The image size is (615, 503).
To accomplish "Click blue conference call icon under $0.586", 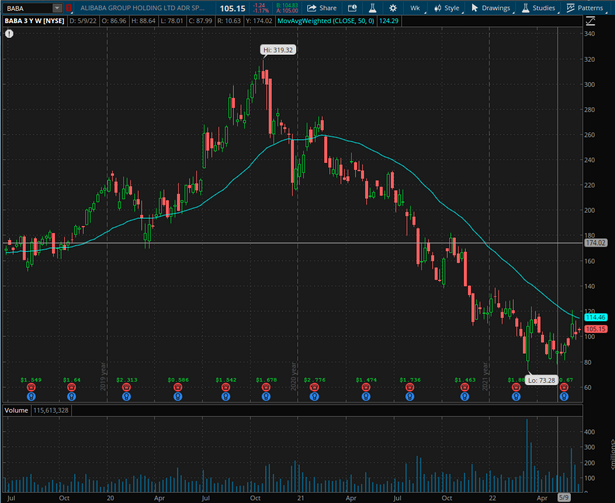I will [178, 397].
